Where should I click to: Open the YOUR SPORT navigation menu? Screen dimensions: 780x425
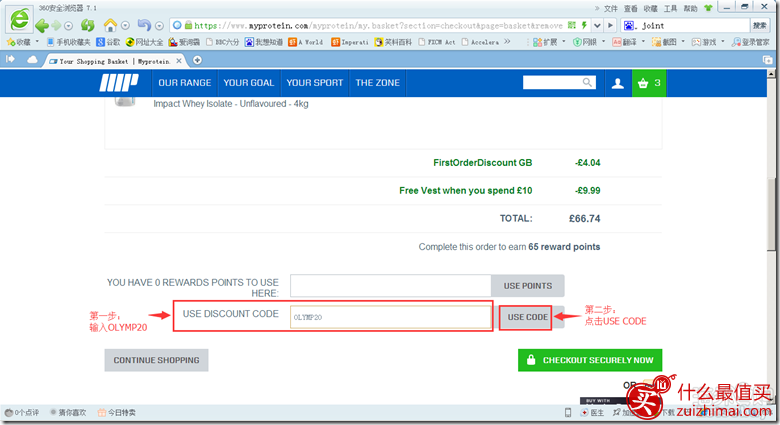point(314,83)
